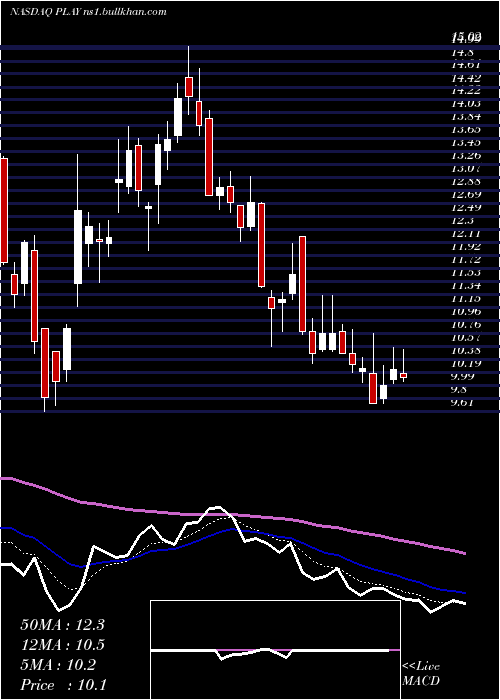
Task: Select the 14.8 price axis label
Action: [463, 53]
